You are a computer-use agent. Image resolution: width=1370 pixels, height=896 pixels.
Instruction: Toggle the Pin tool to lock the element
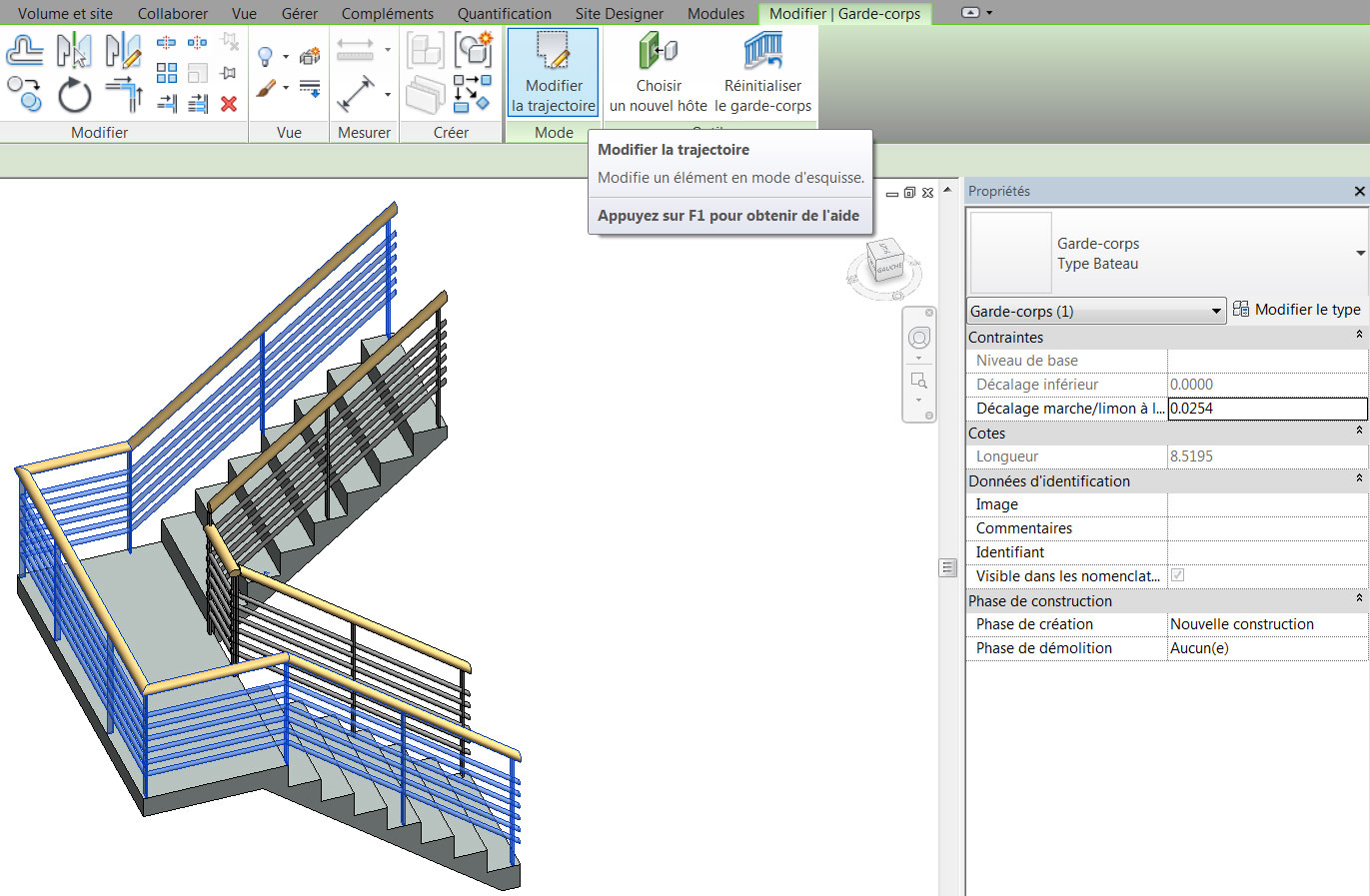point(228,72)
